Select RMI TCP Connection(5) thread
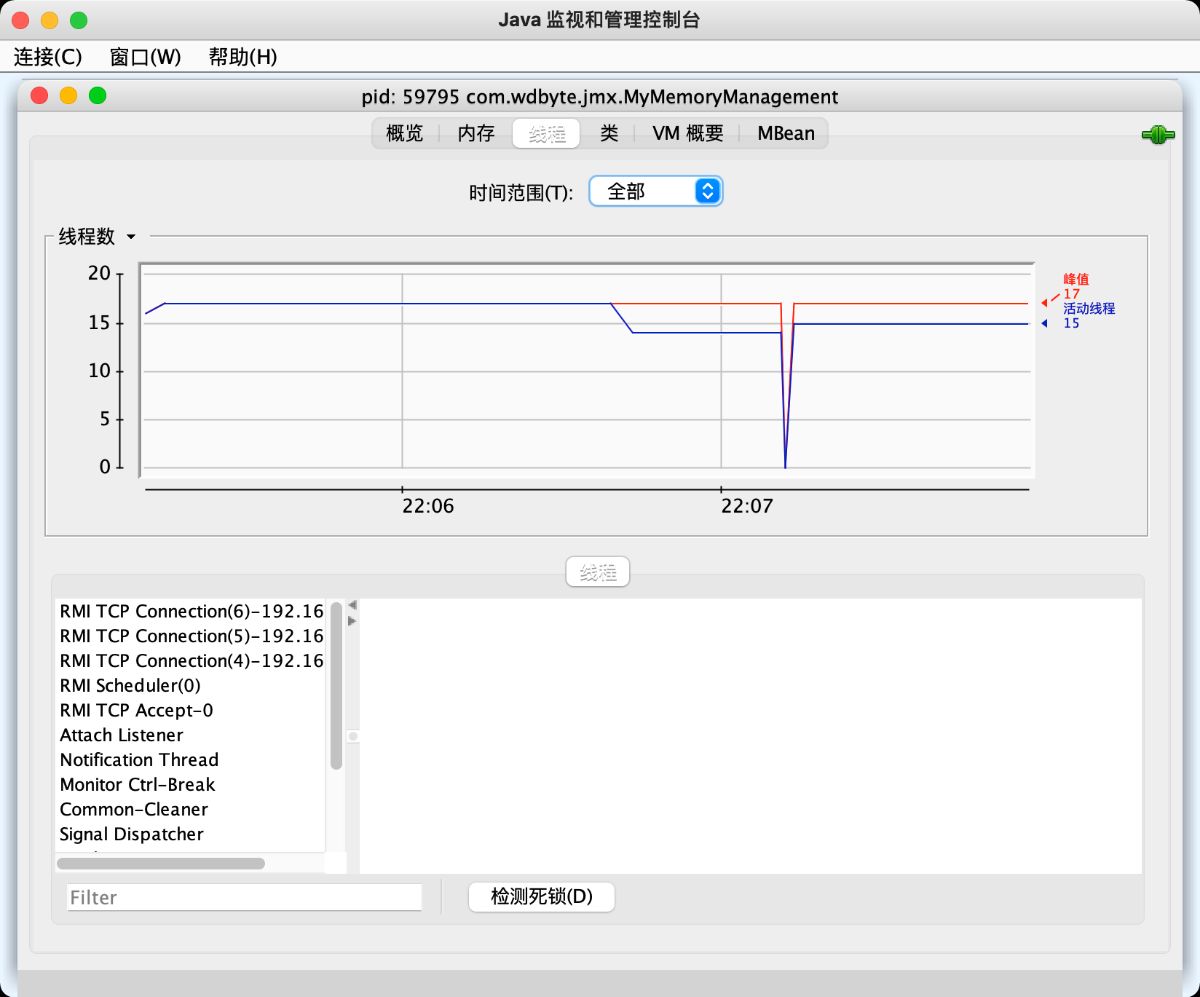This screenshot has width=1200, height=997. 191,636
